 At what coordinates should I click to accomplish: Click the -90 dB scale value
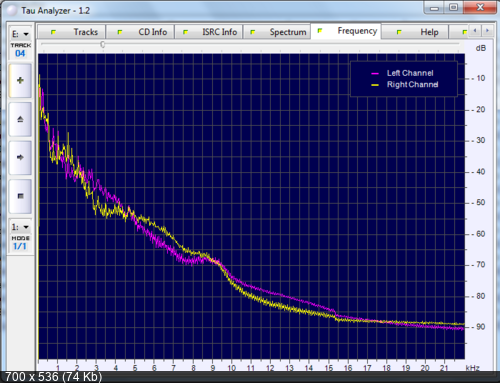pos(479,327)
